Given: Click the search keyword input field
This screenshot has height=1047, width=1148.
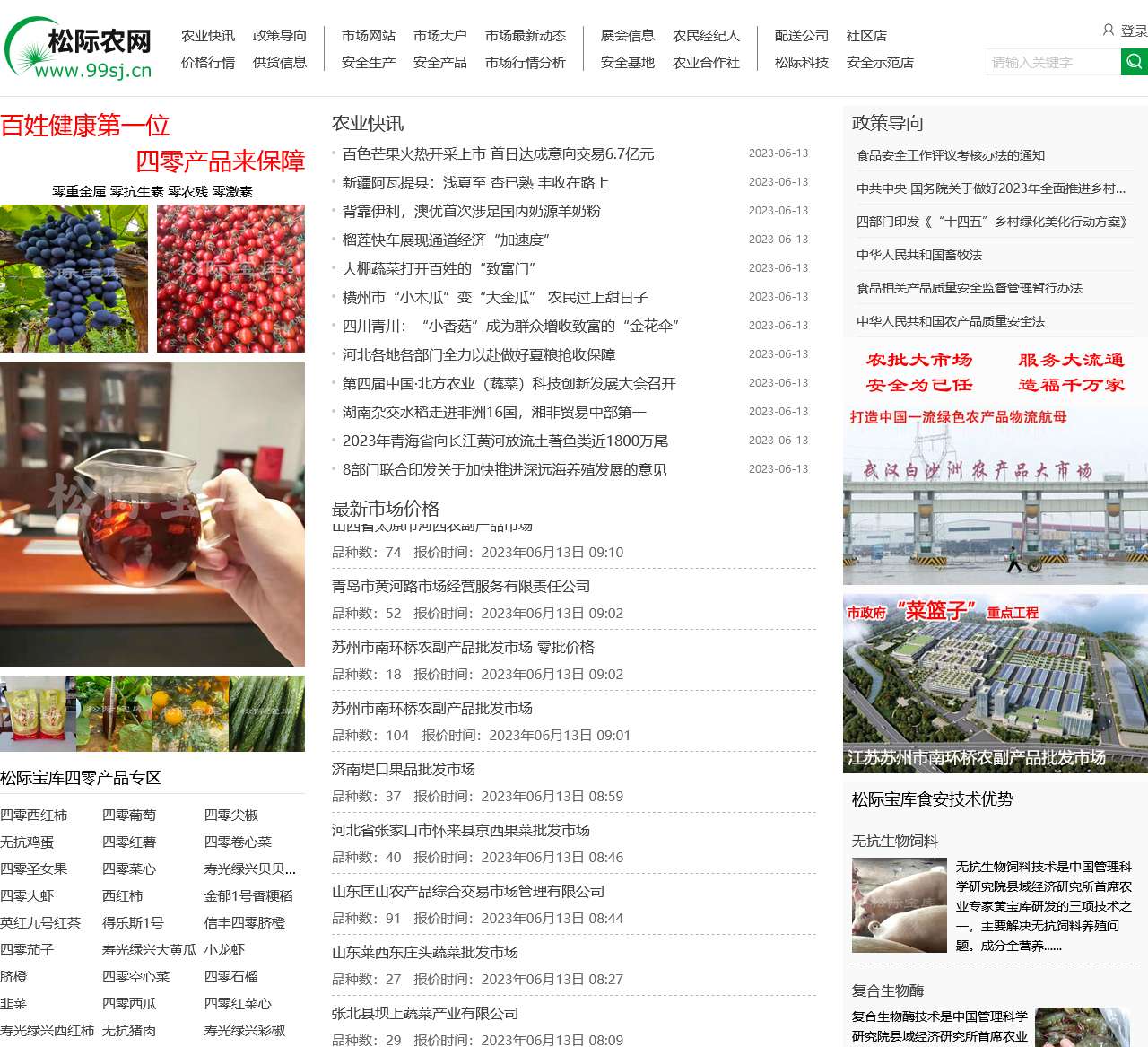Looking at the screenshot, I should pyautogui.click(x=1053, y=62).
